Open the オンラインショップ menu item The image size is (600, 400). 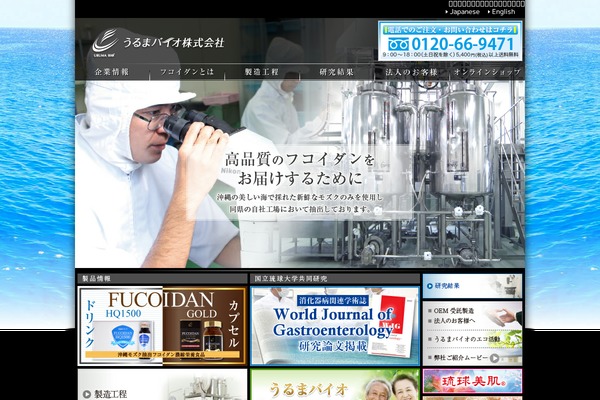pyautogui.click(x=487, y=72)
